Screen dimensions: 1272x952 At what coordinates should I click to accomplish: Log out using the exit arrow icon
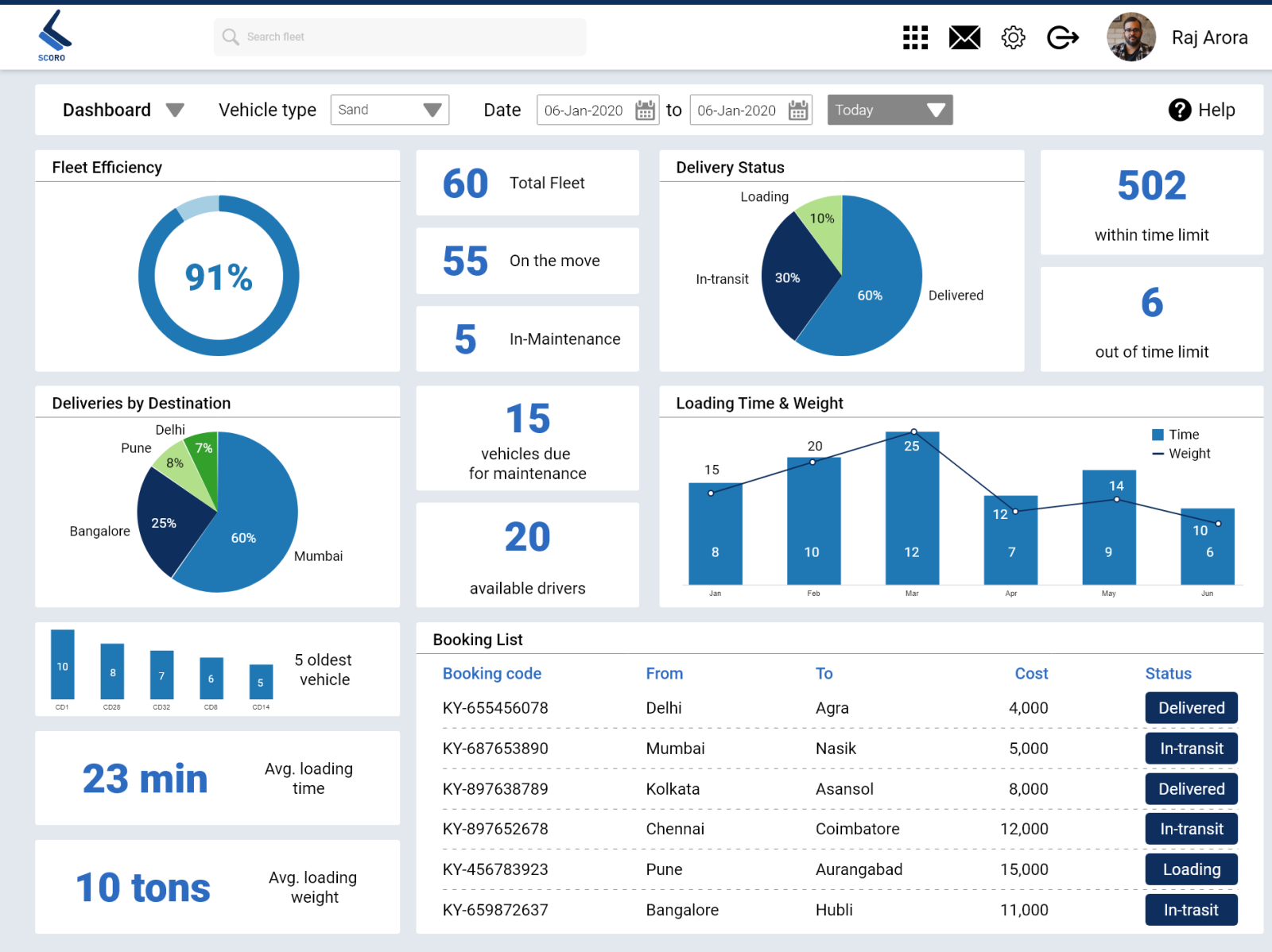(1063, 37)
